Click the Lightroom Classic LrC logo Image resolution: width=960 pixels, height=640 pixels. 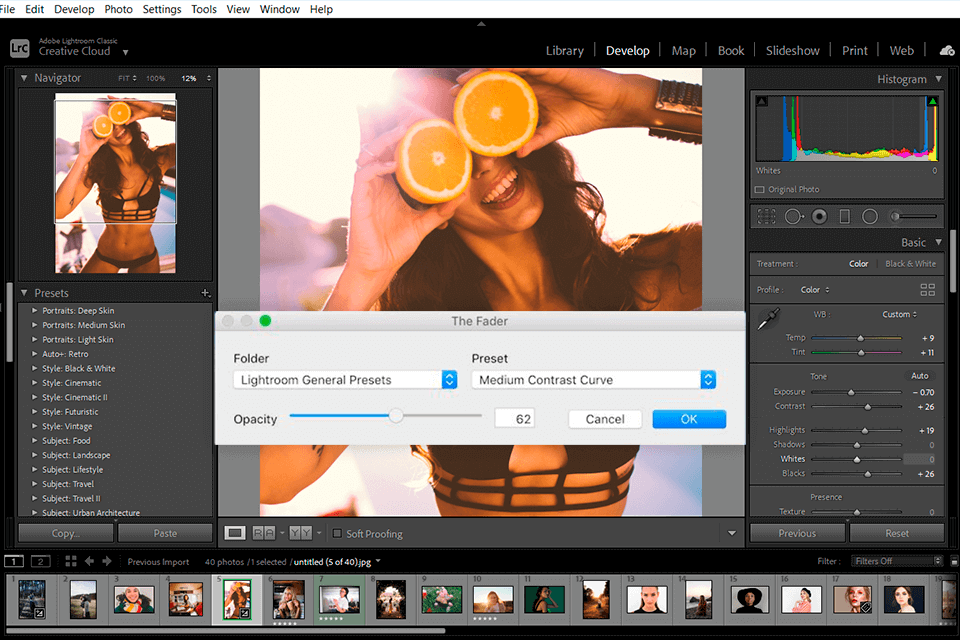pyautogui.click(x=20, y=48)
